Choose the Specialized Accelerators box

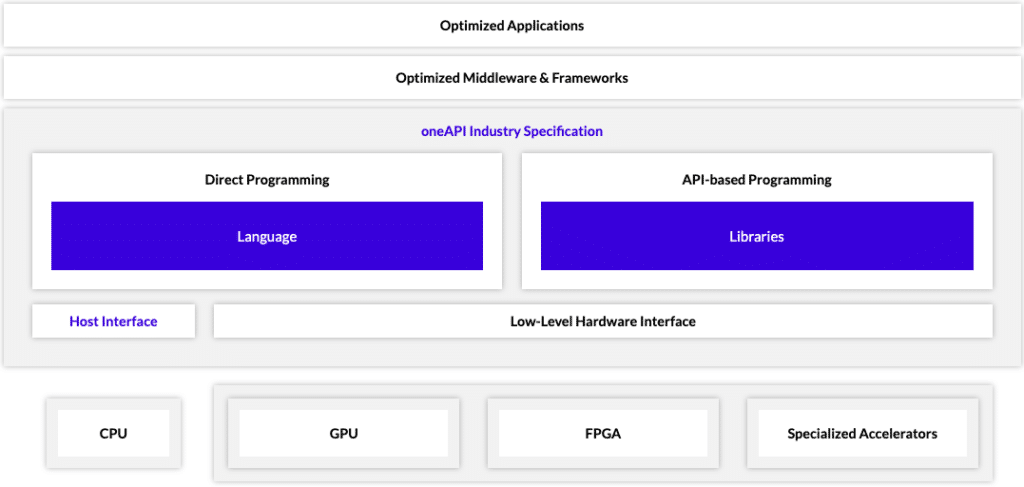point(862,433)
